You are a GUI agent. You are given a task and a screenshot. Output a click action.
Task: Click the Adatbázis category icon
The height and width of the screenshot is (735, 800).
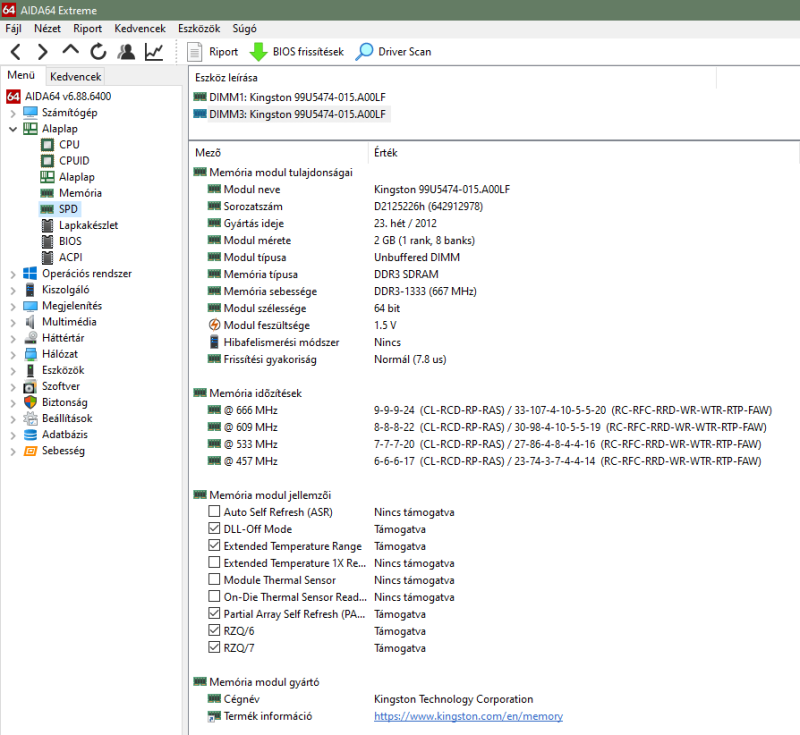pyautogui.click(x=30, y=435)
